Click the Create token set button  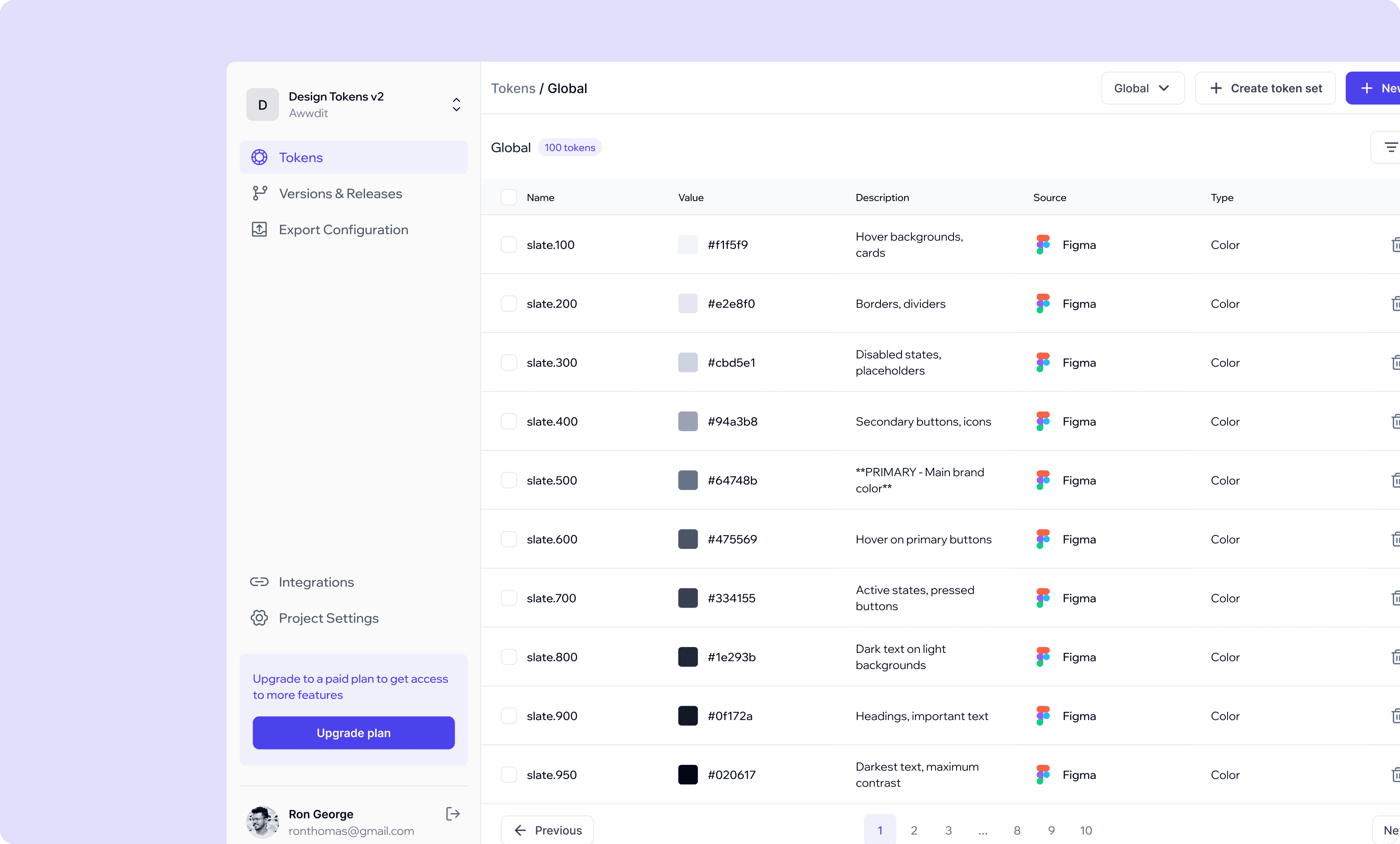(x=1265, y=88)
